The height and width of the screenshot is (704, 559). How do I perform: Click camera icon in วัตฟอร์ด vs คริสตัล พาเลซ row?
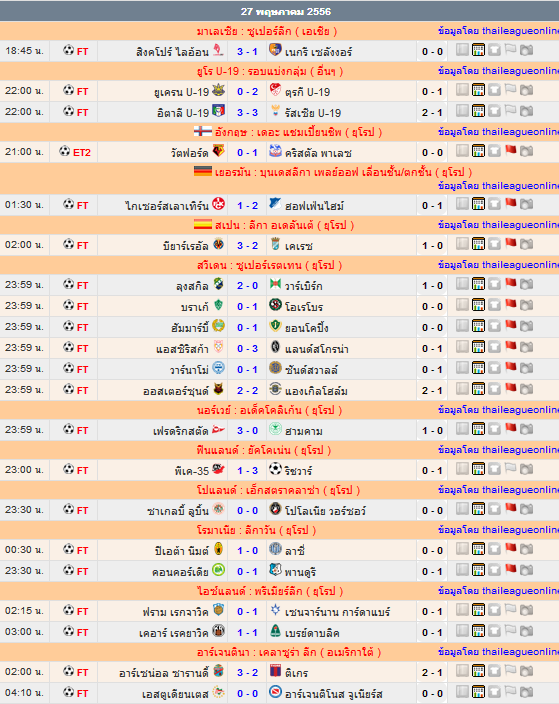[527, 151]
